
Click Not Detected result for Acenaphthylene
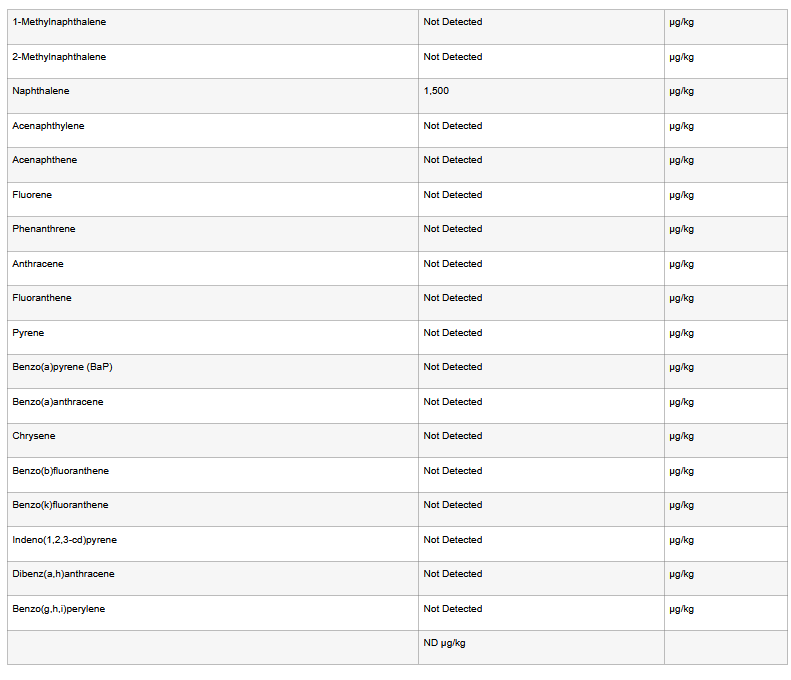pos(452,126)
